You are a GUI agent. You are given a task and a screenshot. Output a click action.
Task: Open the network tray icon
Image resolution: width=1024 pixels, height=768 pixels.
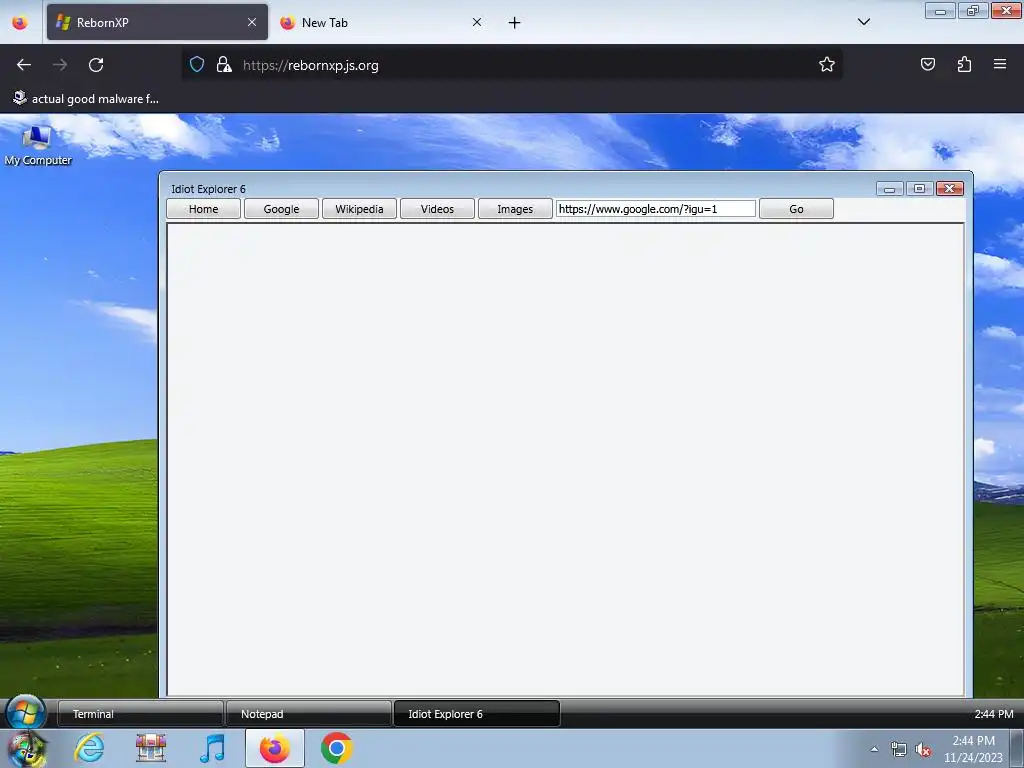pos(899,750)
